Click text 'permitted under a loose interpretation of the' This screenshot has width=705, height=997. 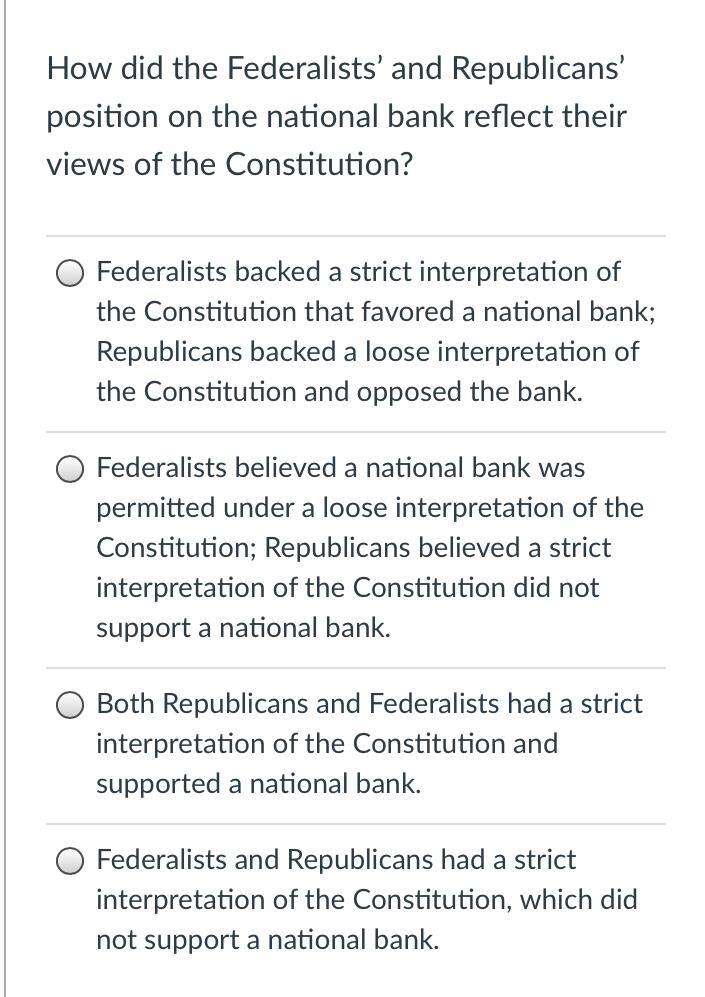coord(370,508)
